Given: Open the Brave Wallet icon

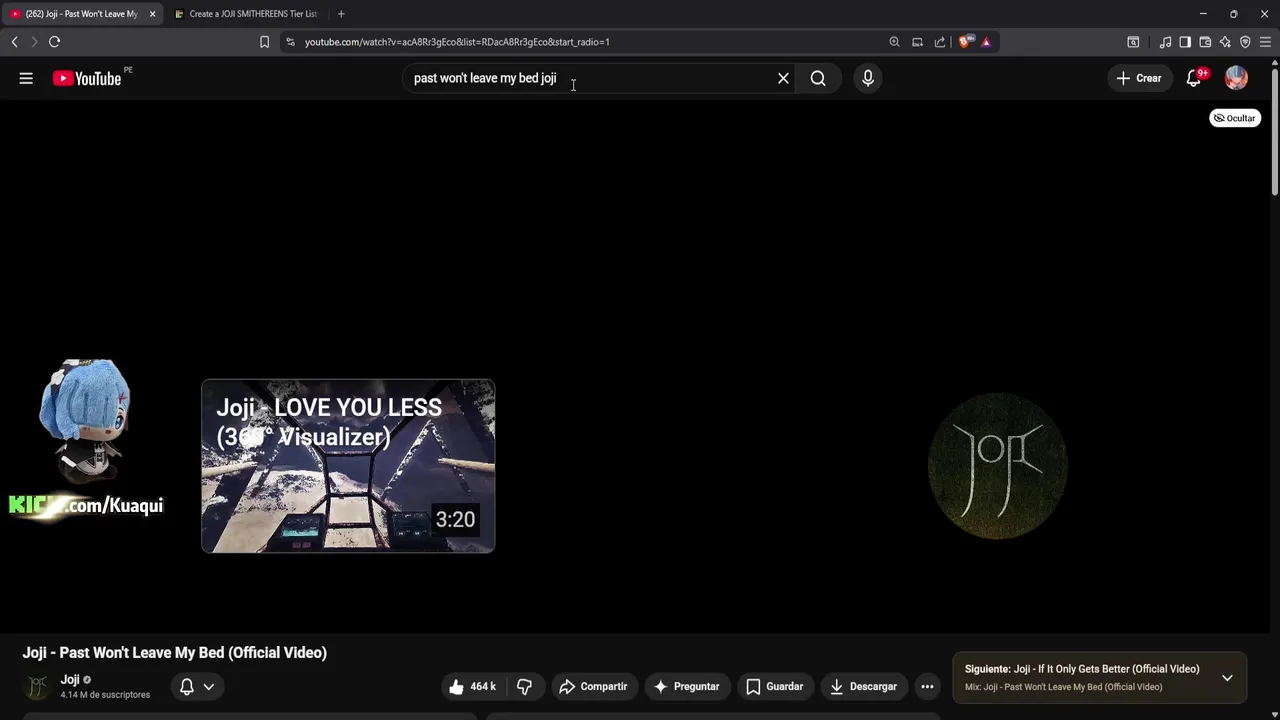Looking at the screenshot, I should click(x=1205, y=42).
